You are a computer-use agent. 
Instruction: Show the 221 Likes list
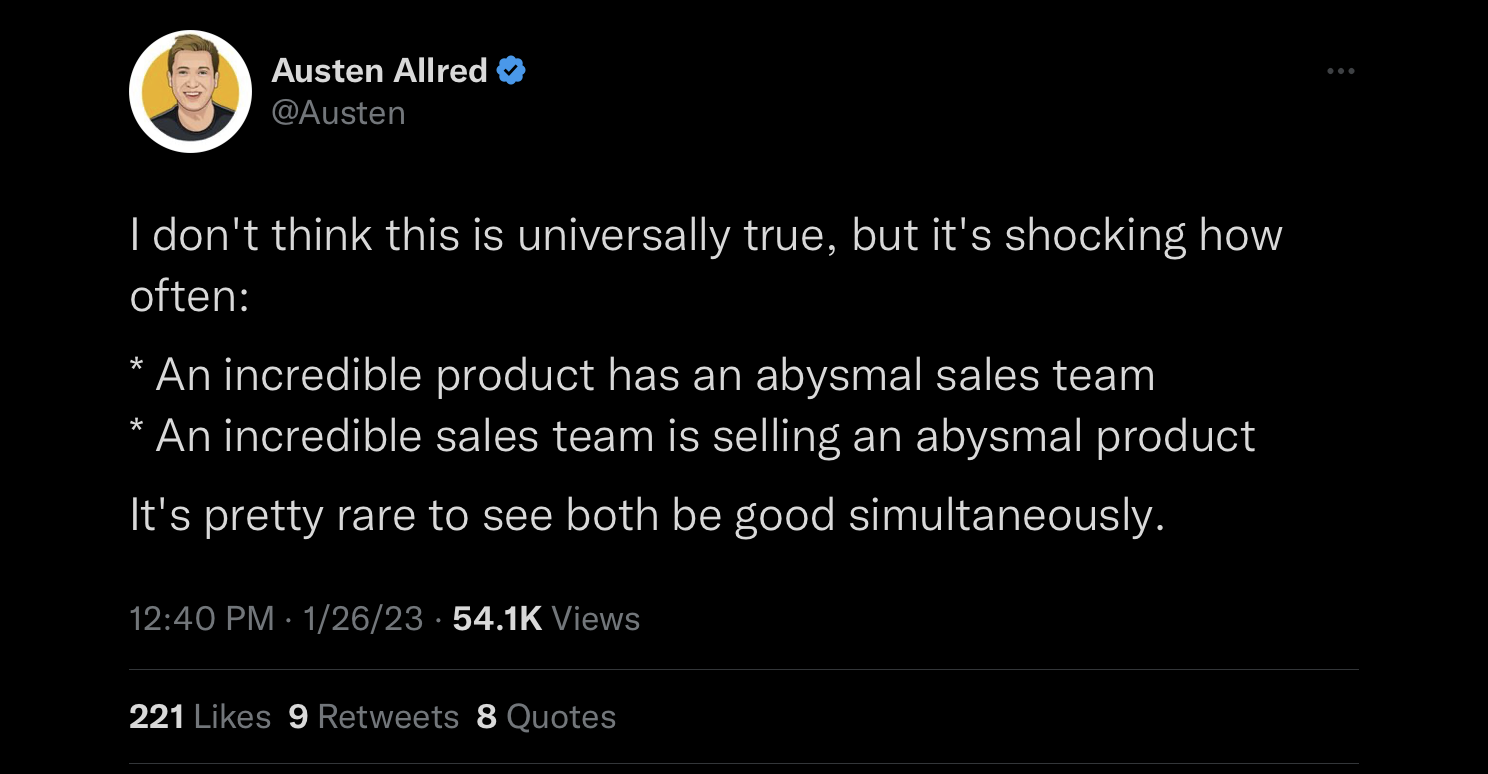(200, 717)
